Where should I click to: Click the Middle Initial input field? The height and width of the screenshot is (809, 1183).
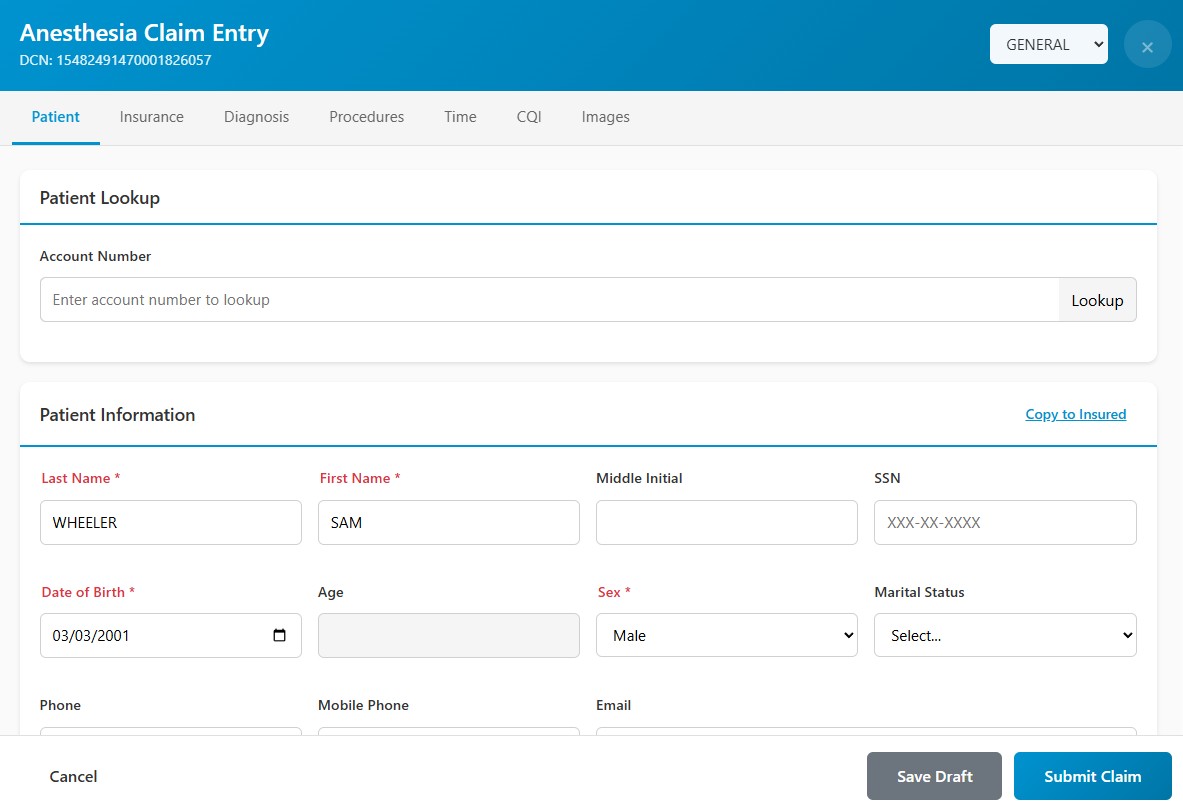pyautogui.click(x=726, y=522)
